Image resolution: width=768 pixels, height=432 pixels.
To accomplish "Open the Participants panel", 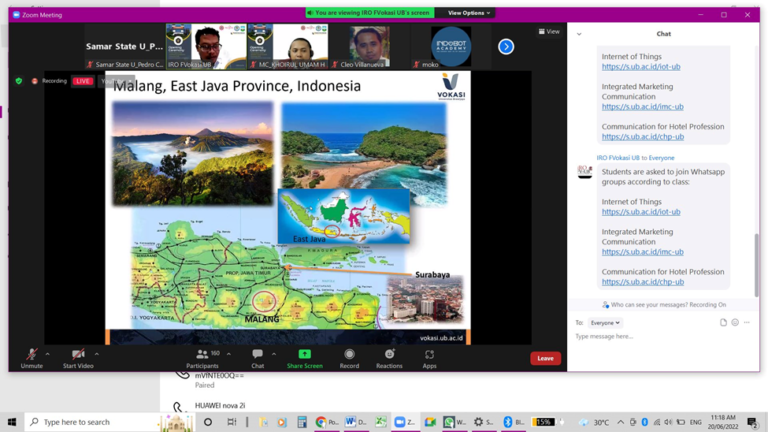I will 202,358.
